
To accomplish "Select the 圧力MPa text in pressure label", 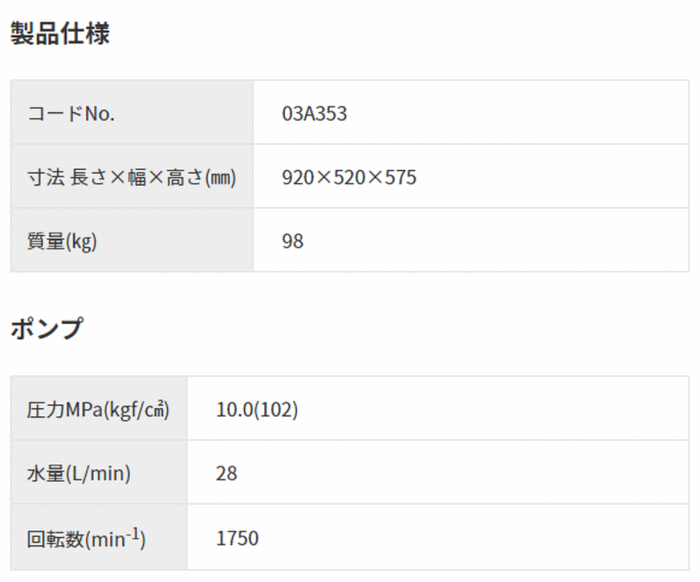I will (65, 409).
